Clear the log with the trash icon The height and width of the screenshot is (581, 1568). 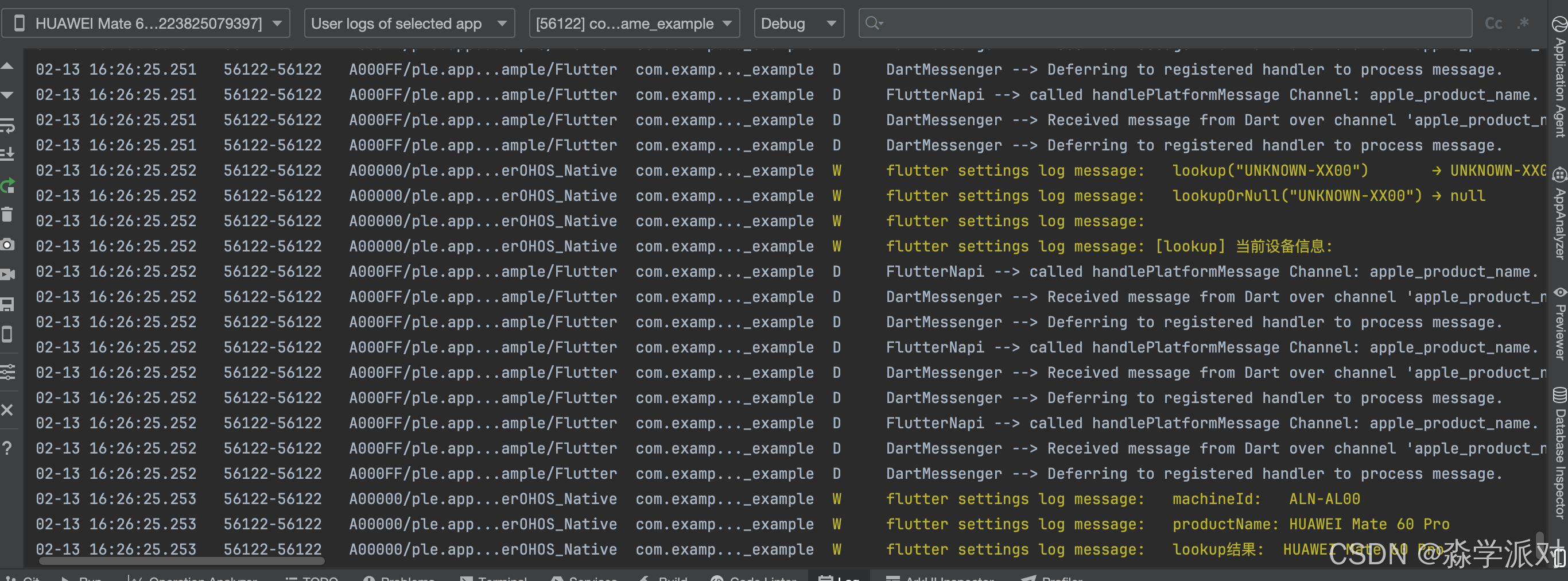[7, 214]
